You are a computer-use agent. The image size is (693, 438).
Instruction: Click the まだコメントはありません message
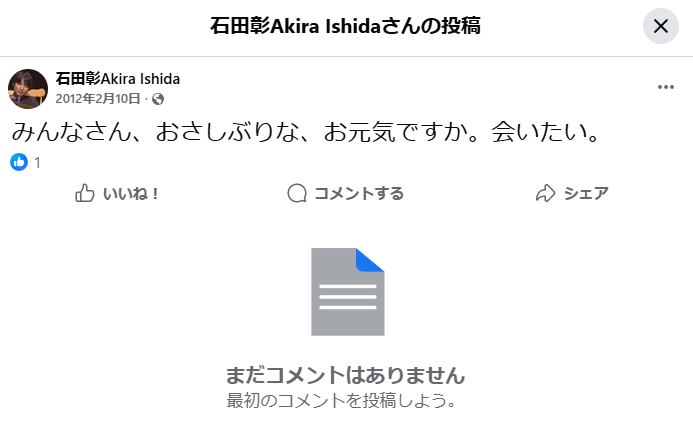pos(346,375)
